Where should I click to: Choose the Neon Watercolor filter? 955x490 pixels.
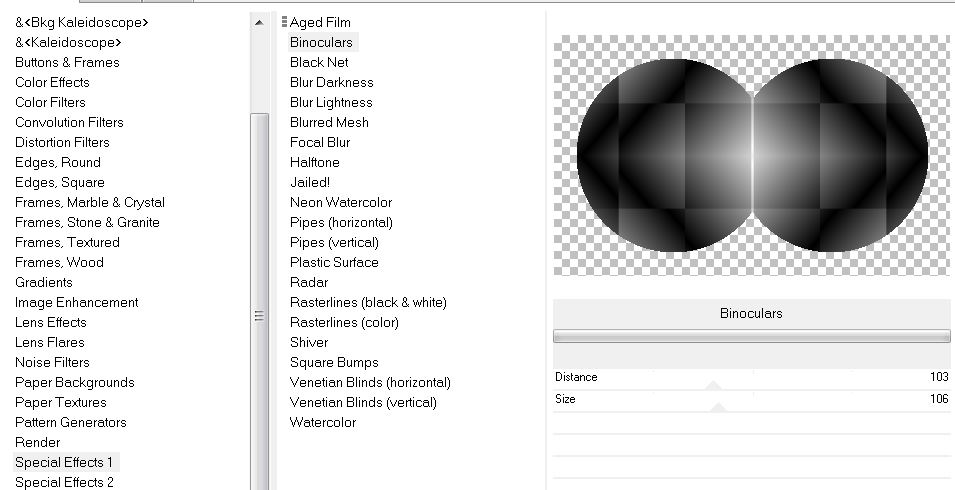pyautogui.click(x=341, y=203)
